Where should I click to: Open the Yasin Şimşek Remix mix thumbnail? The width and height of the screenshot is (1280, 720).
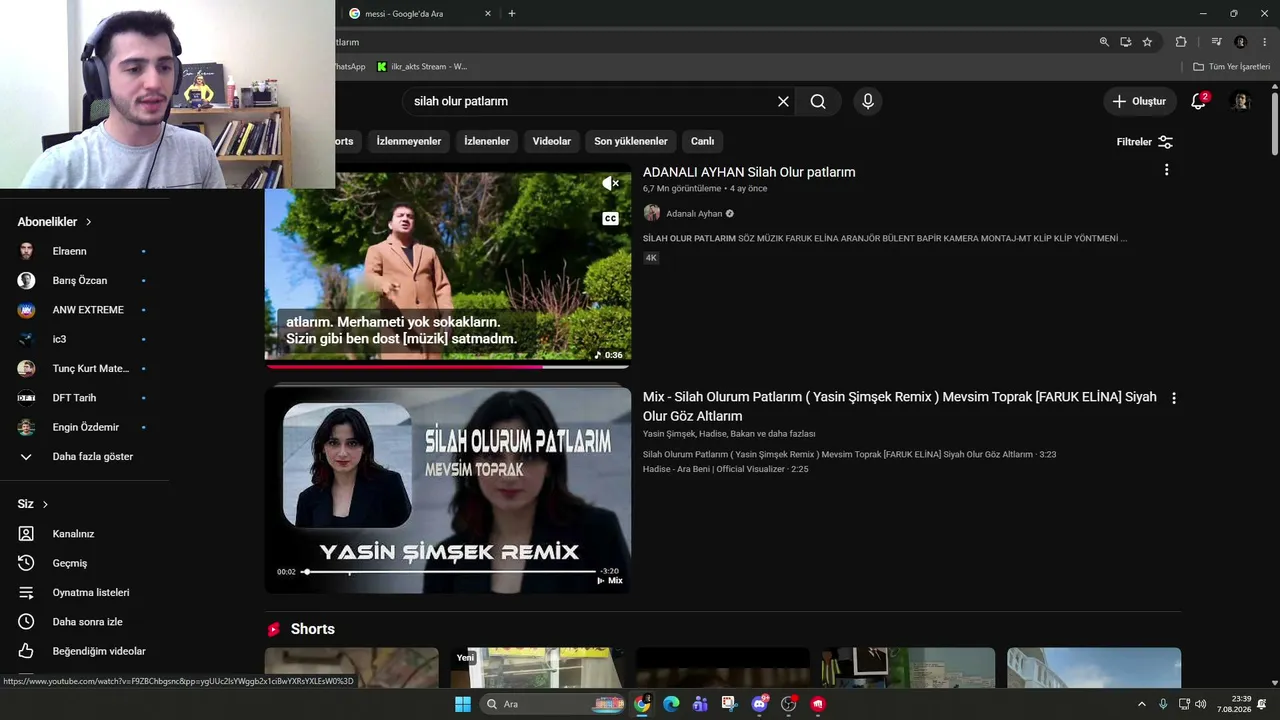pyautogui.click(x=448, y=490)
